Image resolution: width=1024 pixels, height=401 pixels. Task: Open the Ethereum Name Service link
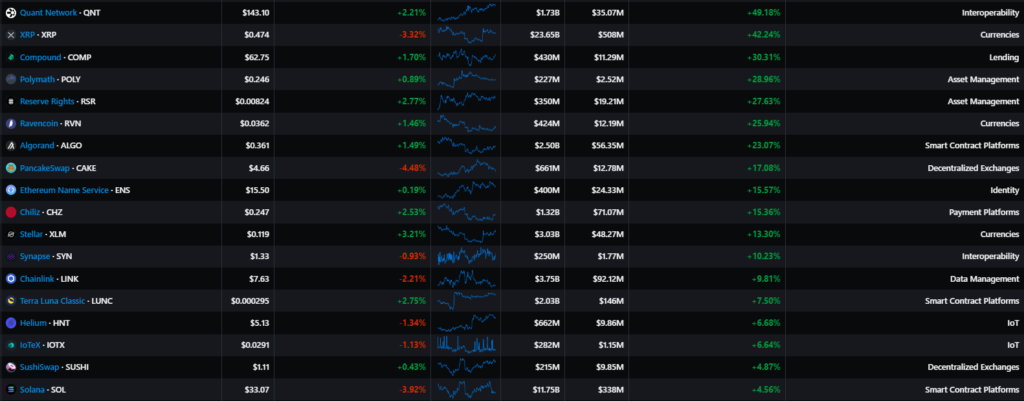tap(64, 190)
